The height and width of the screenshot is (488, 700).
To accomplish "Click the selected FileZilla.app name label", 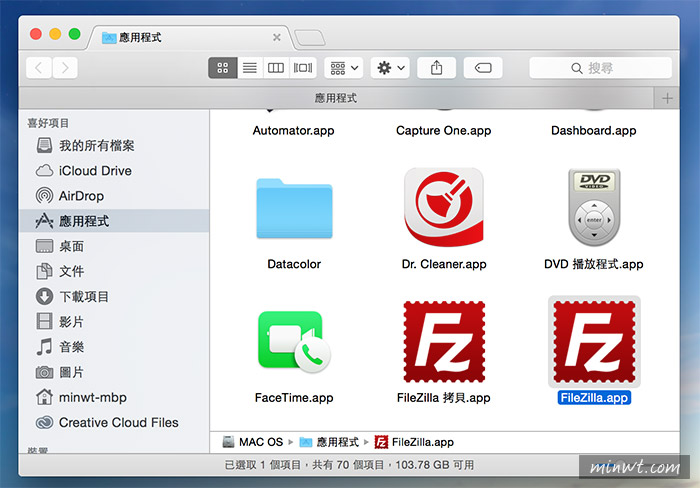I will 594,397.
